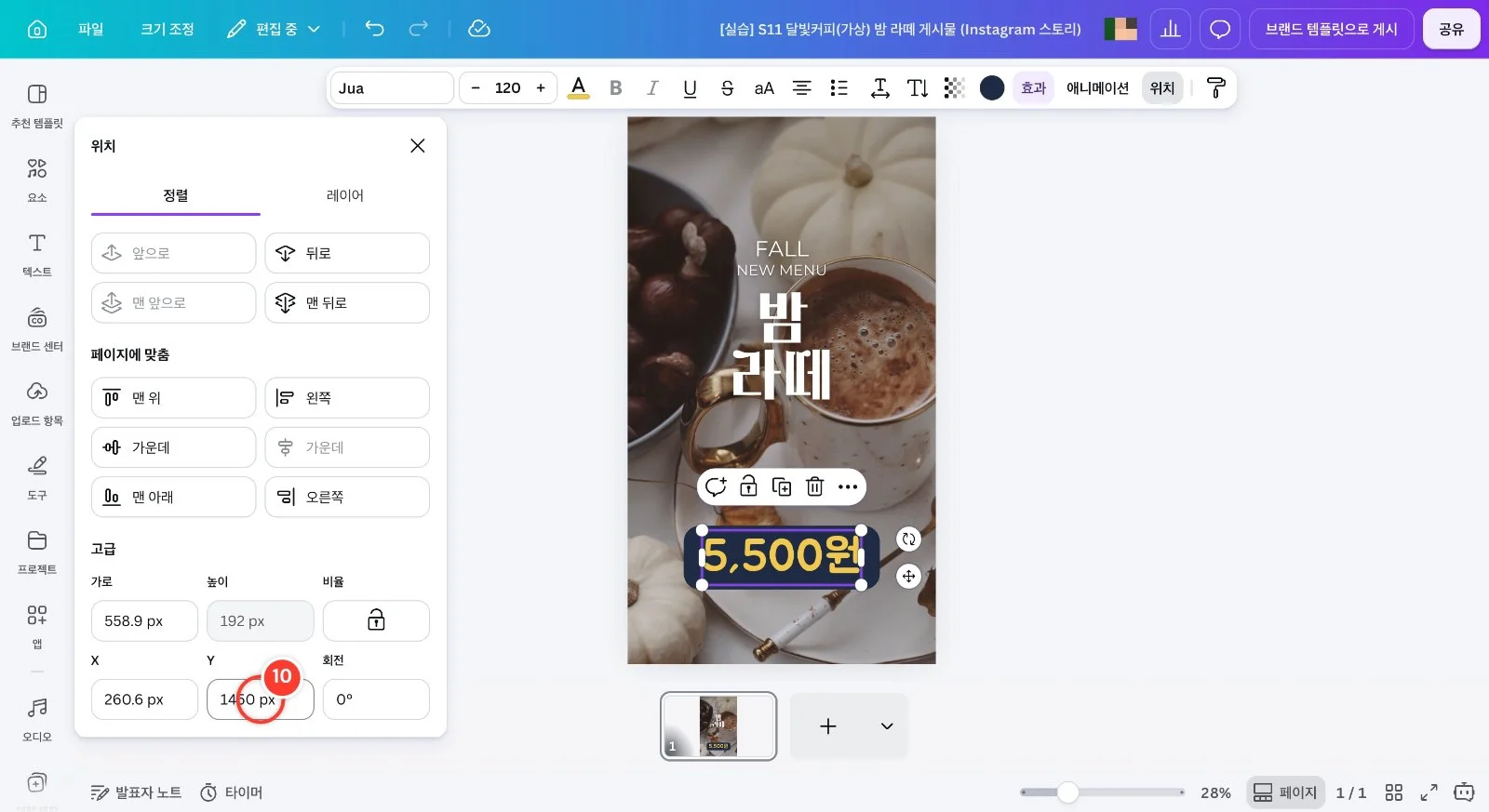The height and width of the screenshot is (812, 1489).
Task: Open the more options ellipsis menu
Action: pos(848,486)
